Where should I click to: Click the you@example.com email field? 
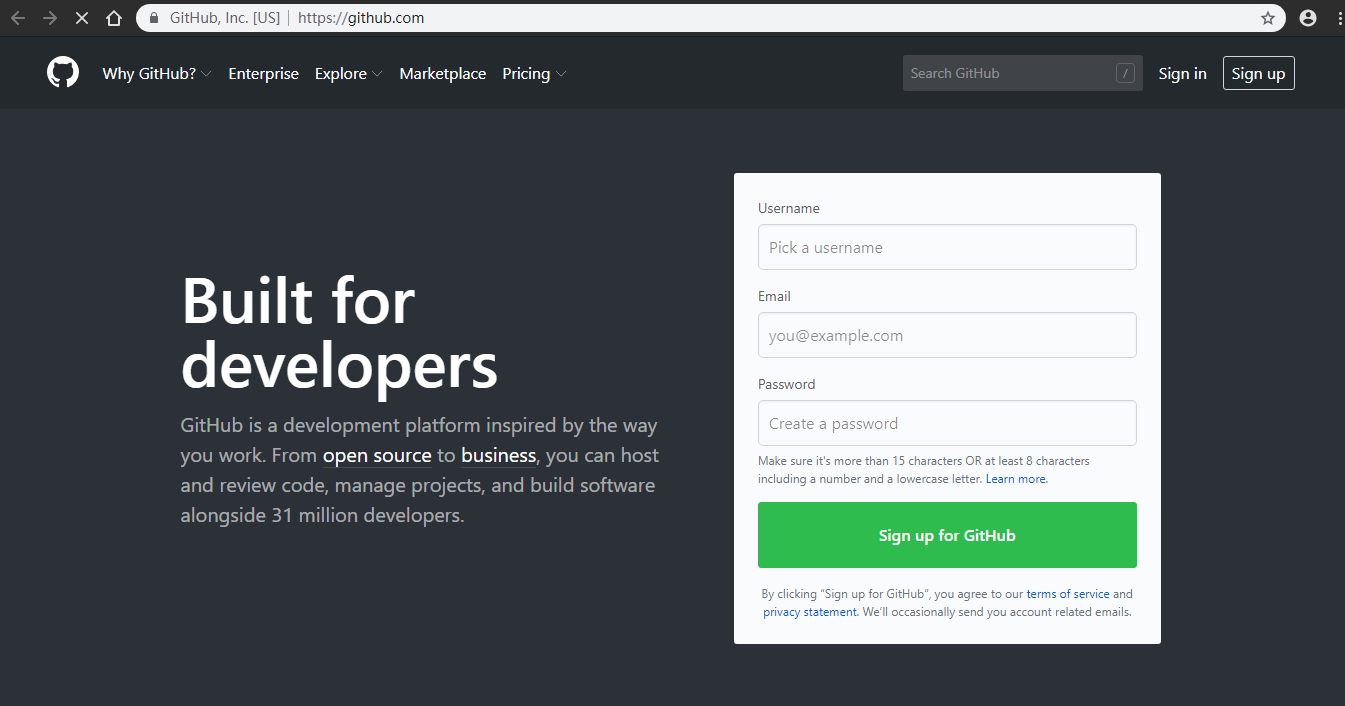(x=947, y=335)
